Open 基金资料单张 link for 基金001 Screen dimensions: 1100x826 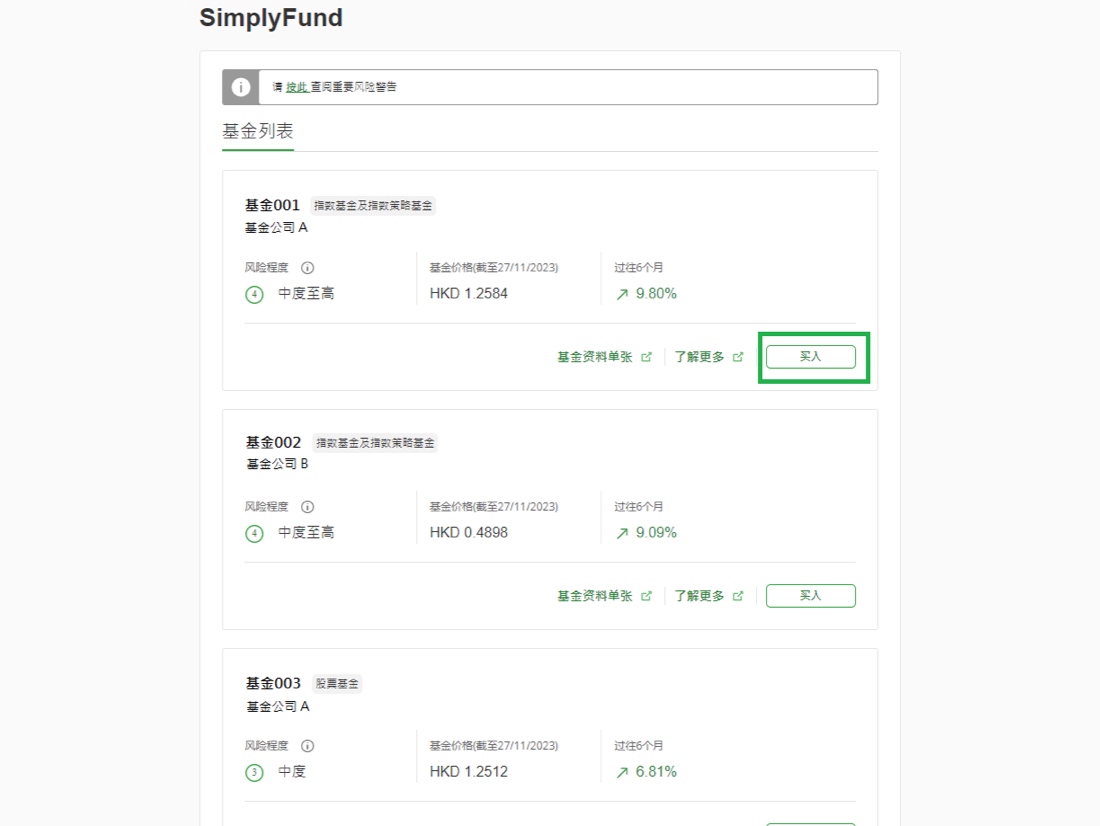[595, 357]
